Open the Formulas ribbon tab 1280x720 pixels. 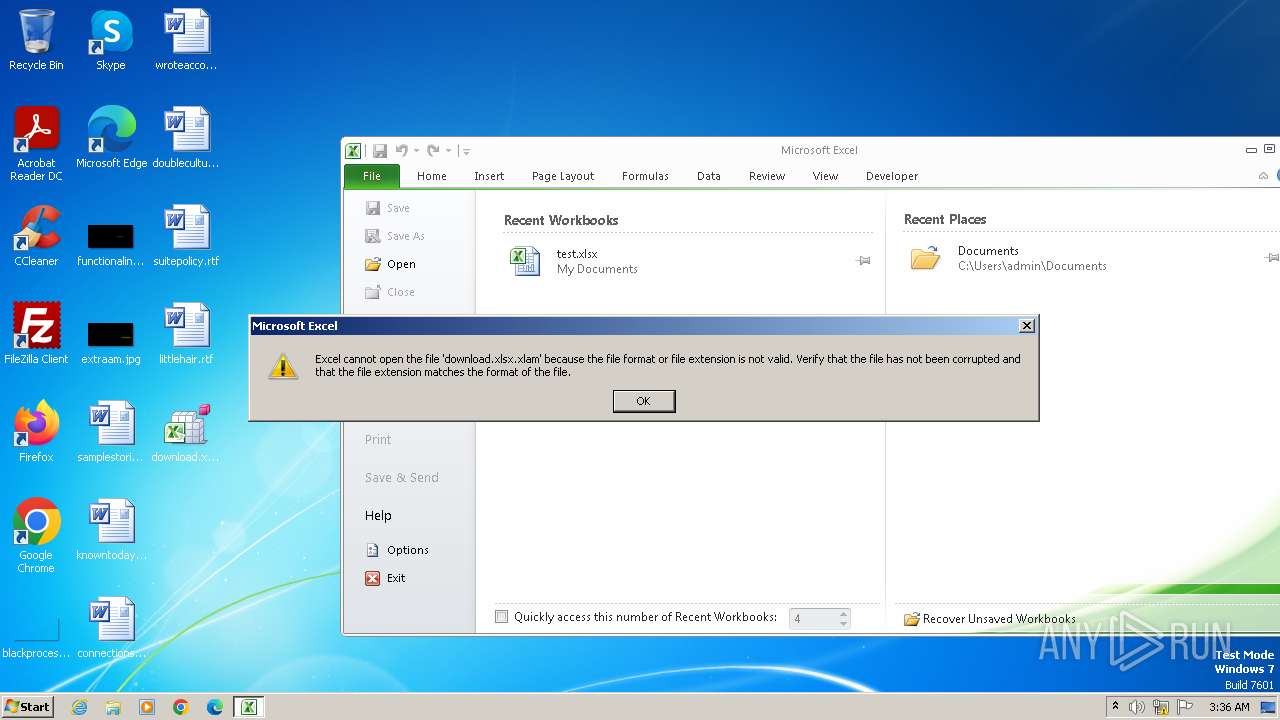click(645, 176)
